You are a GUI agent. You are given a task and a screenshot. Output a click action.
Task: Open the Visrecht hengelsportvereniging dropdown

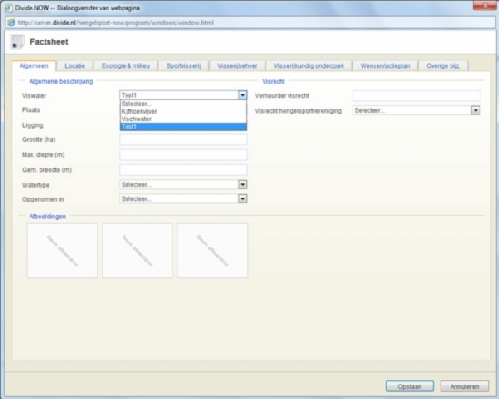click(475, 110)
